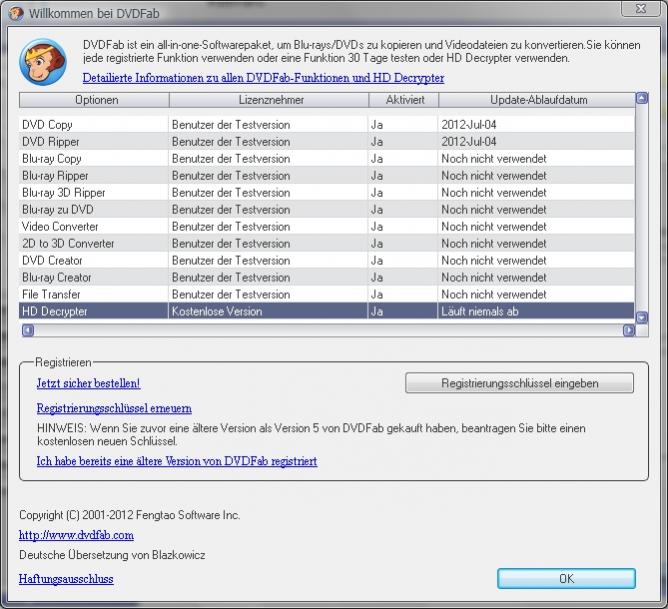Open detailed info link about DVDFab functions

(263, 78)
